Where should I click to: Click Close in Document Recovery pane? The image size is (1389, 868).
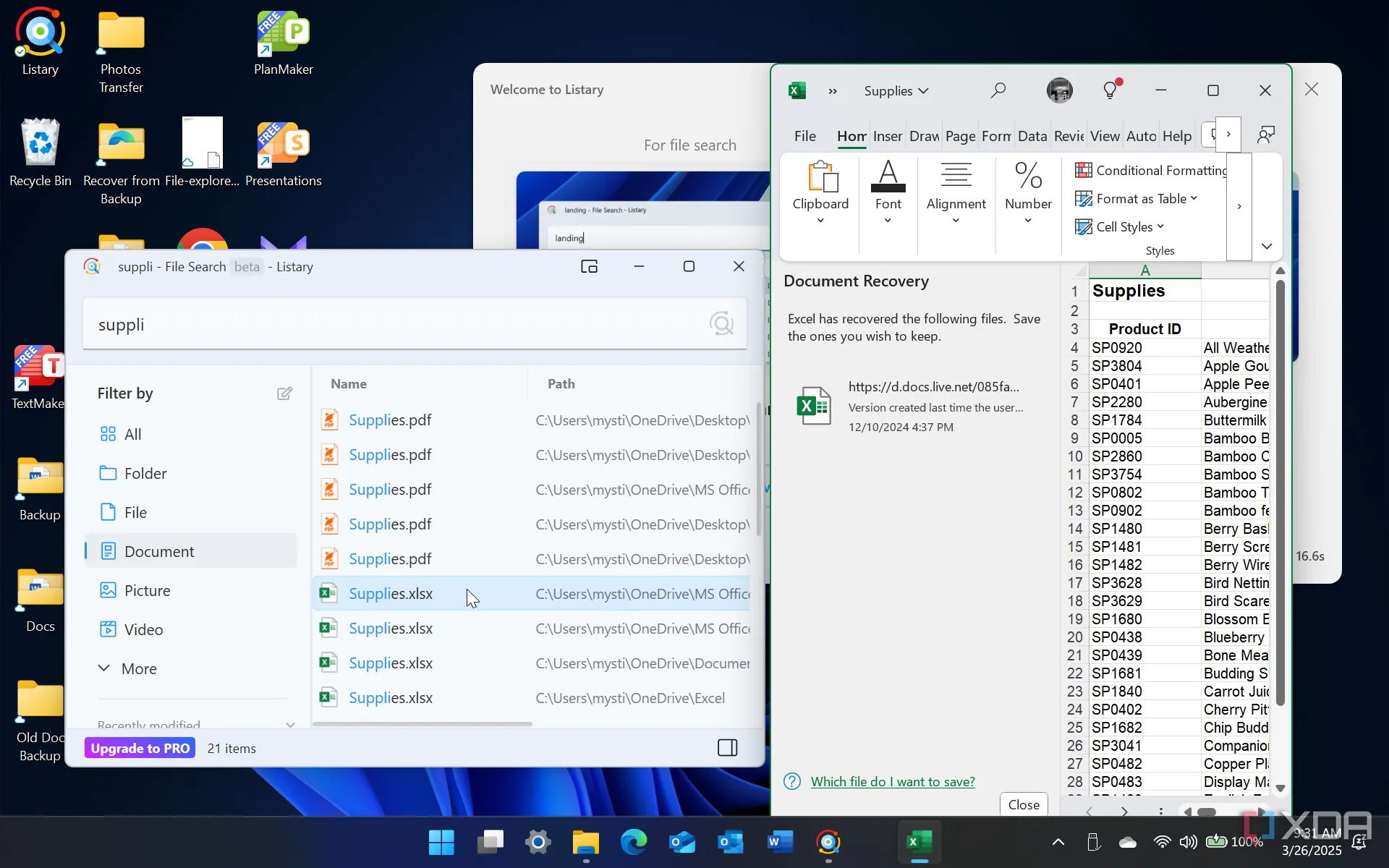click(x=1024, y=804)
